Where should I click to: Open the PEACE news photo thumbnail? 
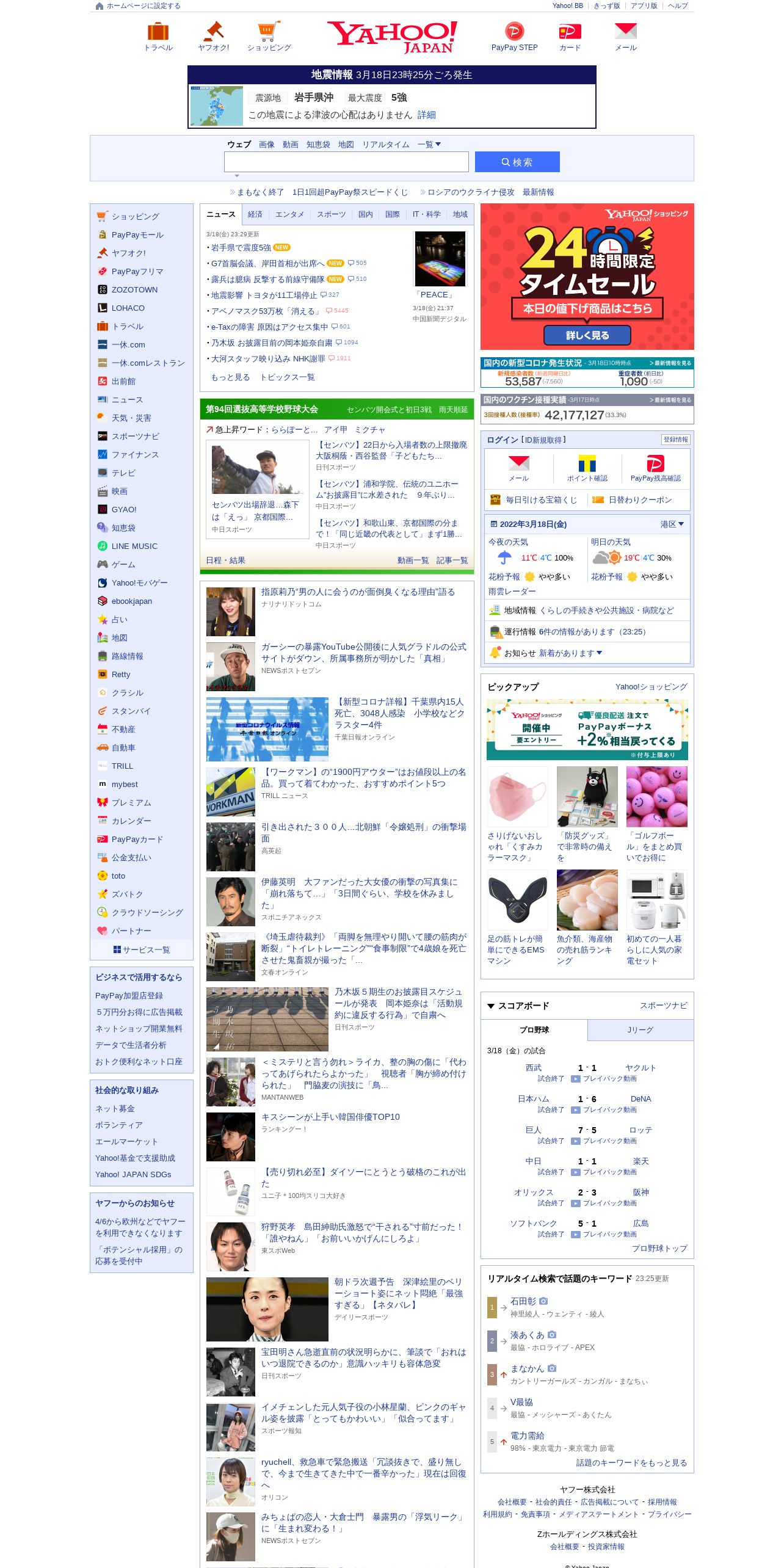(440, 259)
